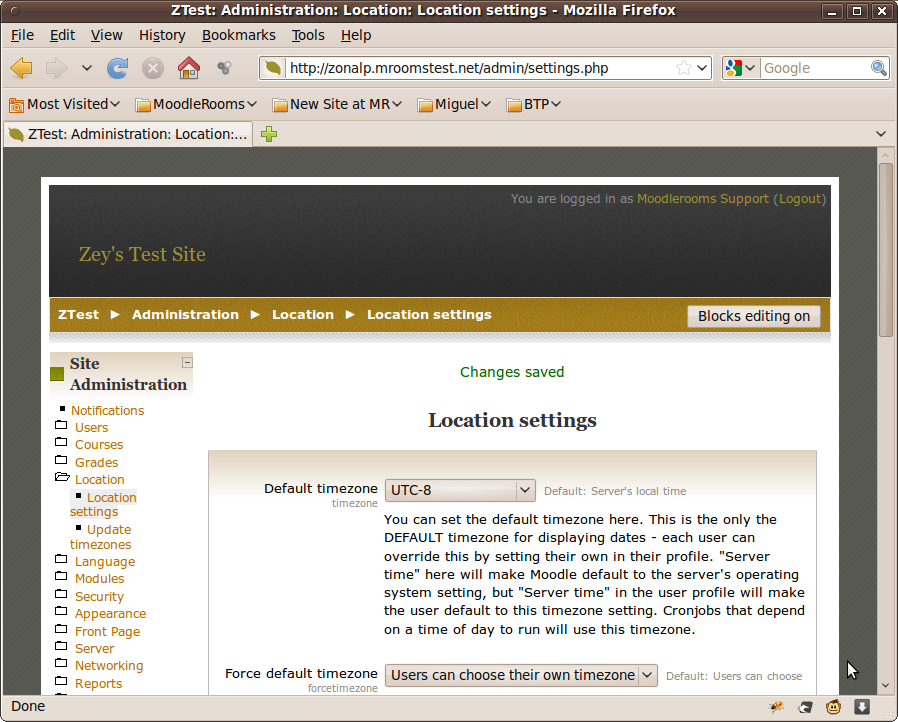Select the ZTest Administration Location tab
The image size is (898, 722).
coord(128,134)
